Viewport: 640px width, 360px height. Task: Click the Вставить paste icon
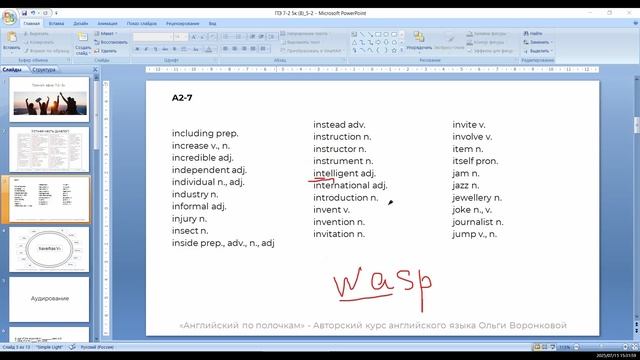point(11,38)
